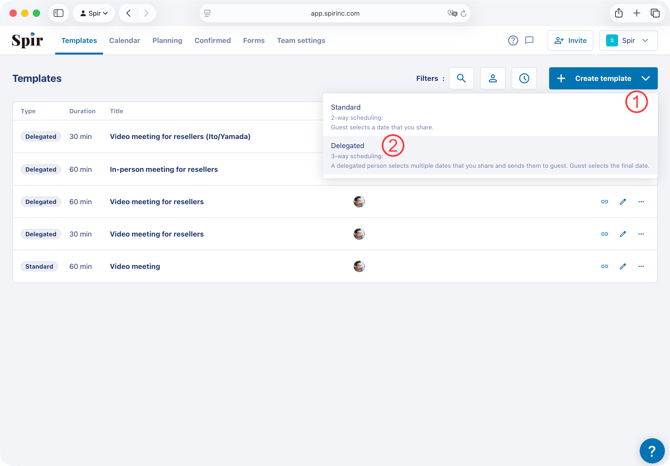This screenshot has height=466, width=670.
Task: Edit the Standard Video meeting template
Action: 623,266
